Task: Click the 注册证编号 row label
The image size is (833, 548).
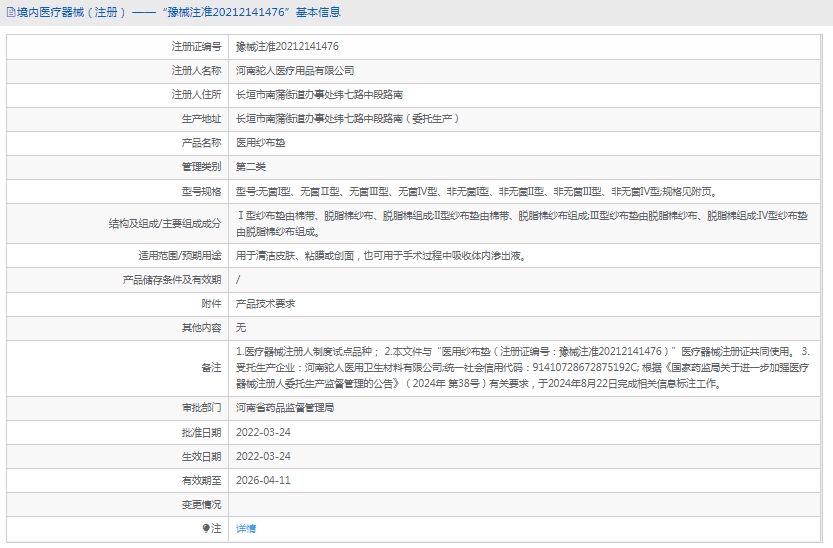Action: tap(196, 46)
